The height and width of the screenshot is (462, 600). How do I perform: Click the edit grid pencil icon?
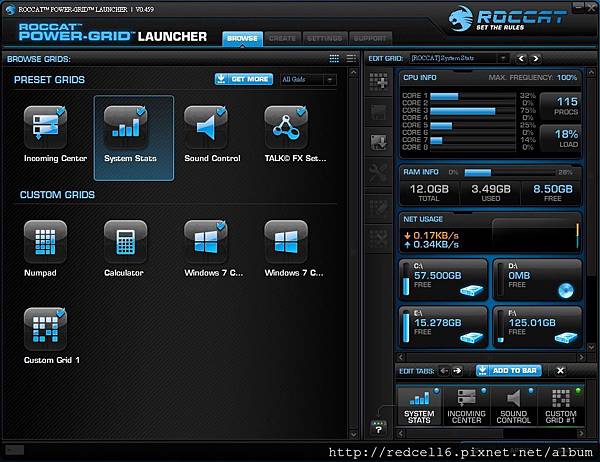tap(378, 208)
